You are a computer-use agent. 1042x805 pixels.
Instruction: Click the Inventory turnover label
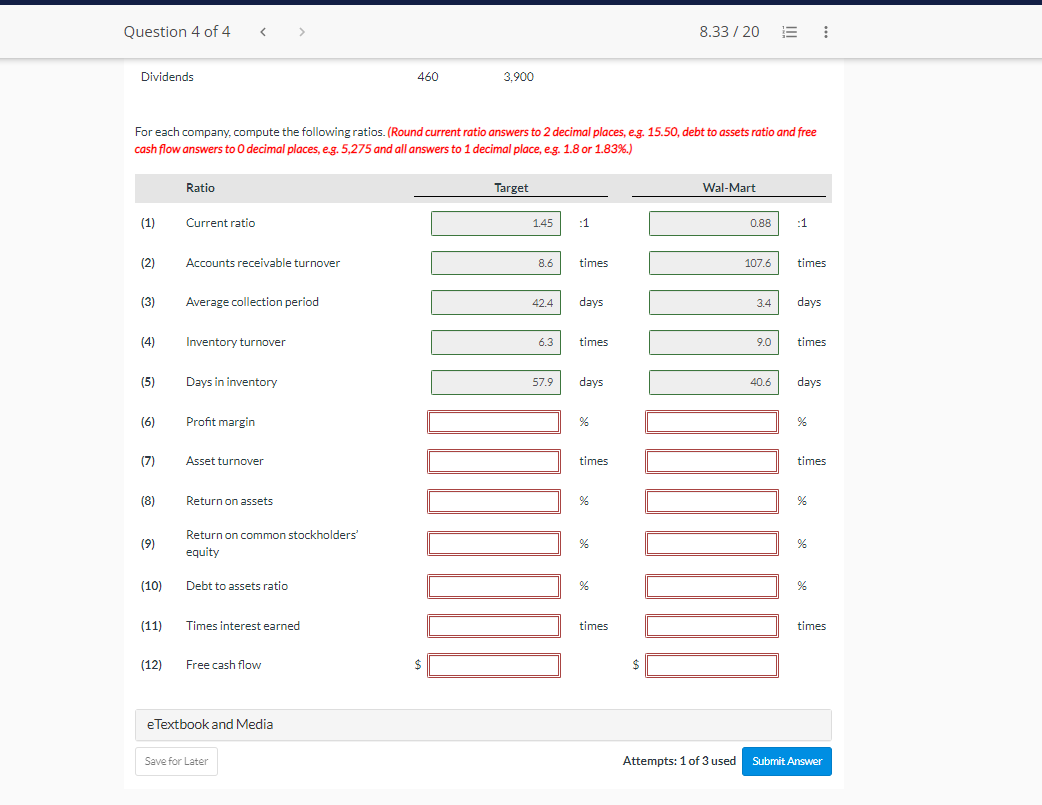pos(236,342)
